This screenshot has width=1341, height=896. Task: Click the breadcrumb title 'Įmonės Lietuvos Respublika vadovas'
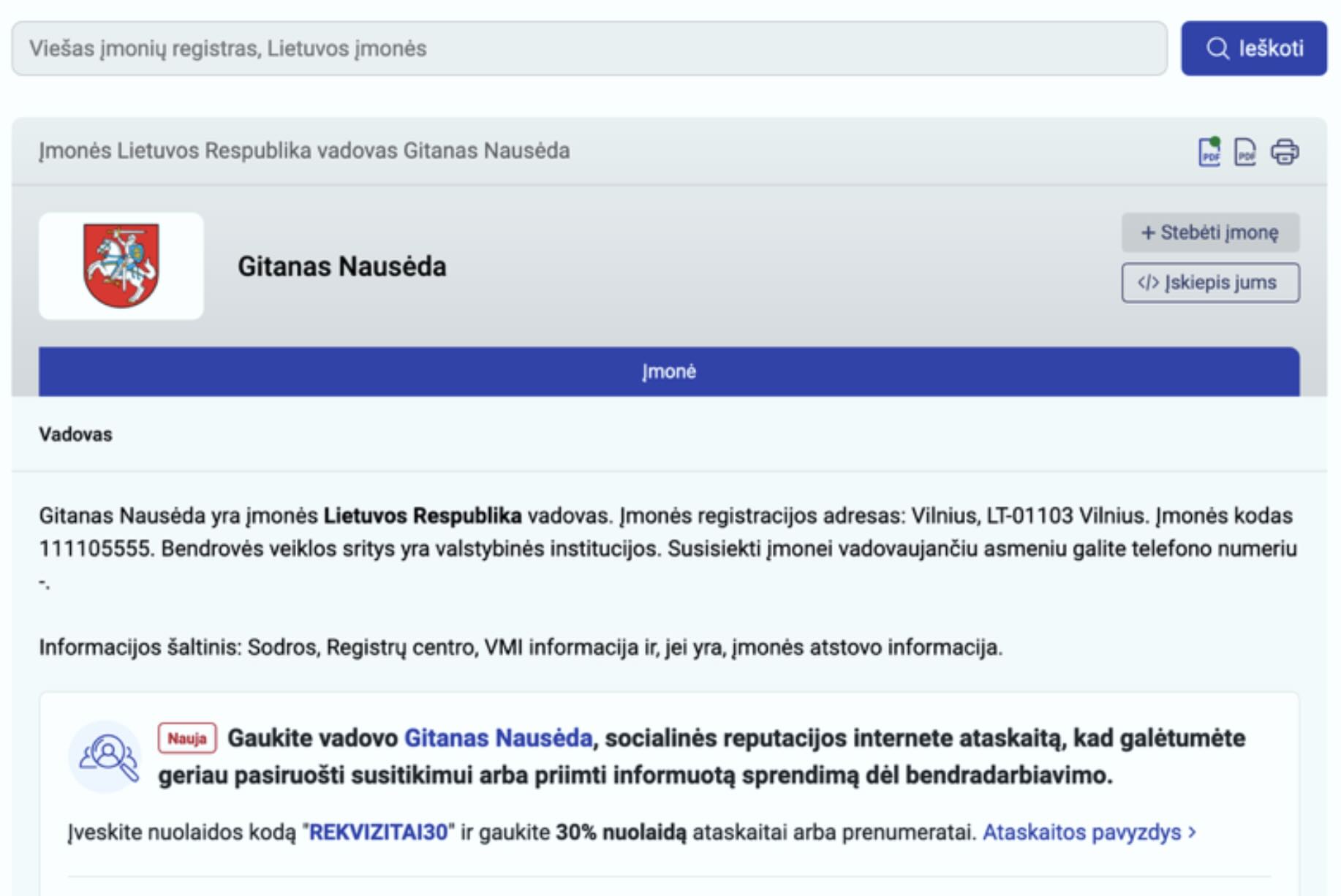[303, 151]
